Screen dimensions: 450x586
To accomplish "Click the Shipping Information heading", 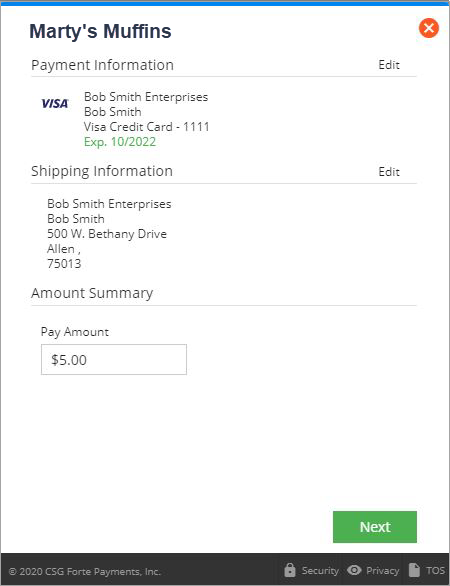I will pyautogui.click(x=102, y=171).
